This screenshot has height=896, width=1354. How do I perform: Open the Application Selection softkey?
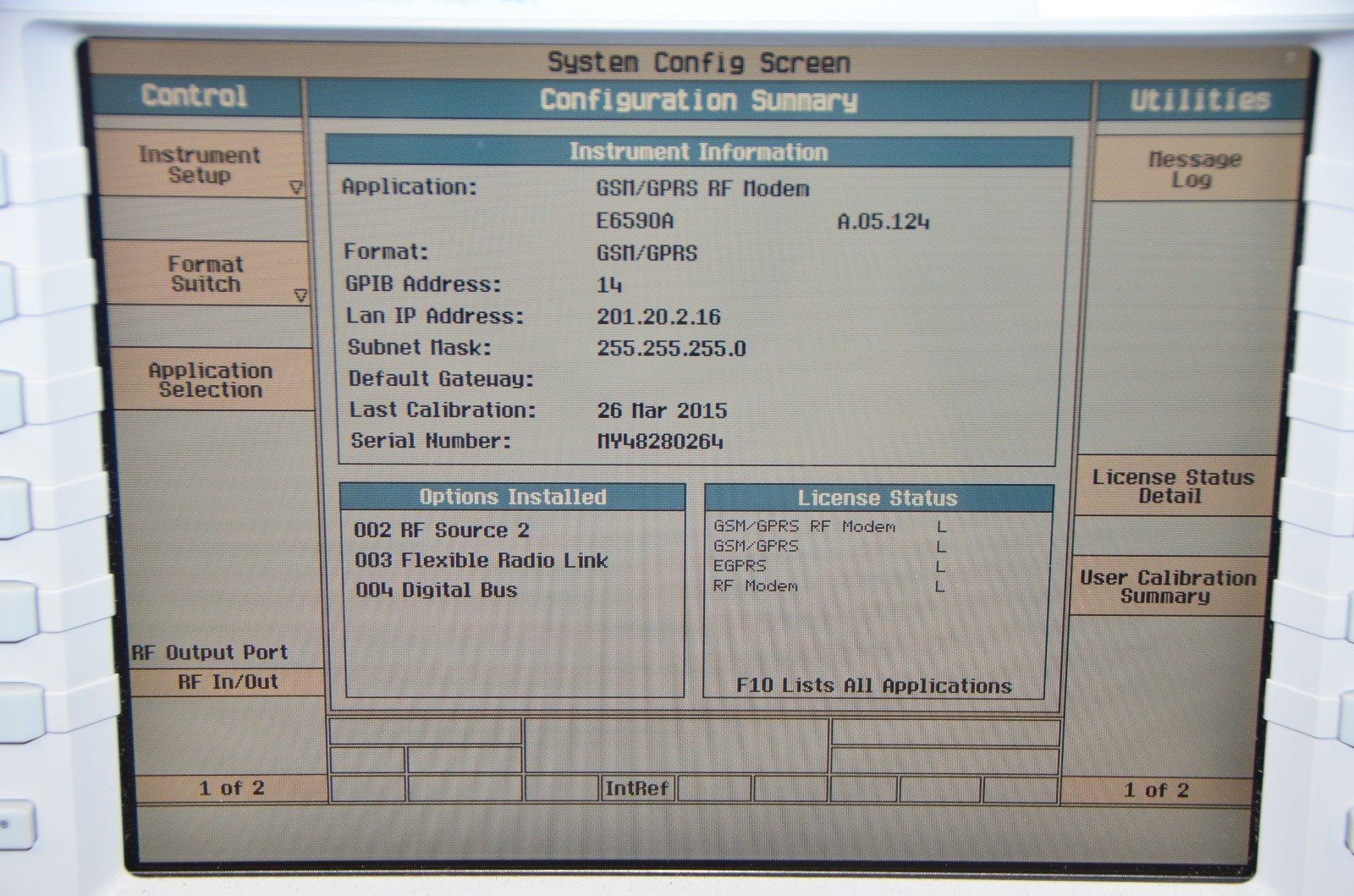[x=210, y=380]
